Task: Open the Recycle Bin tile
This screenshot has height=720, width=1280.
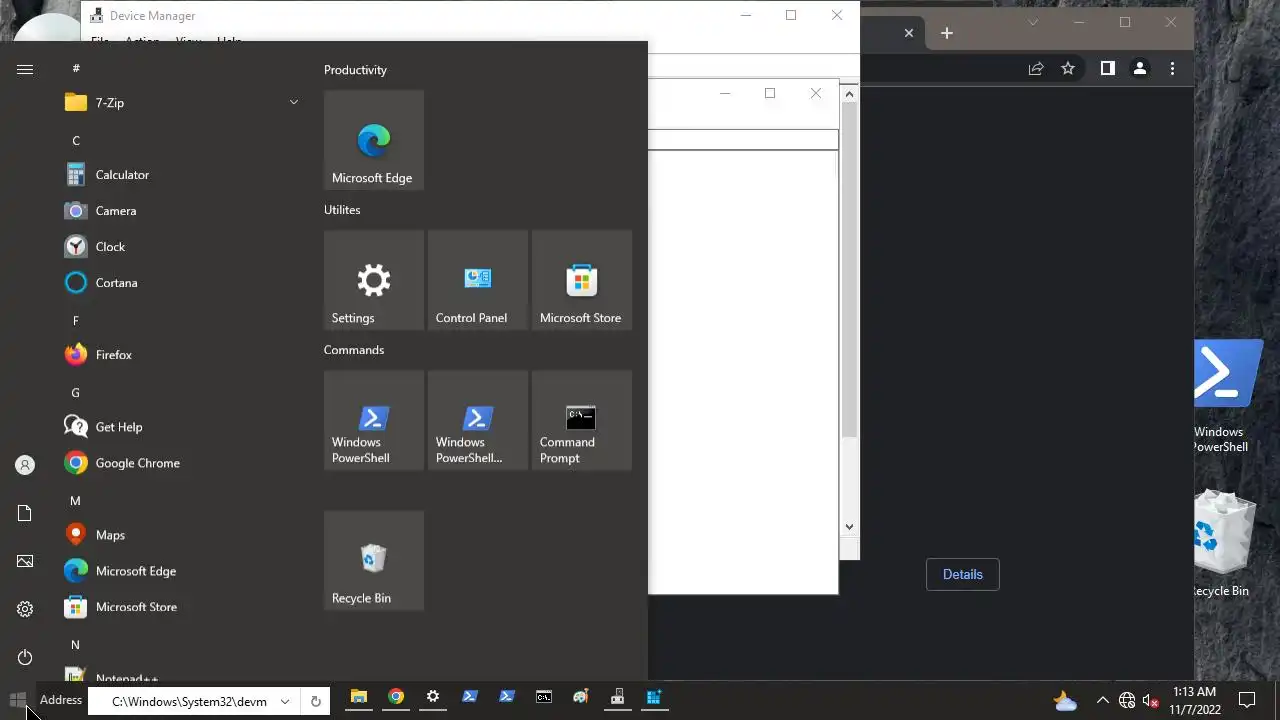Action: point(374,560)
